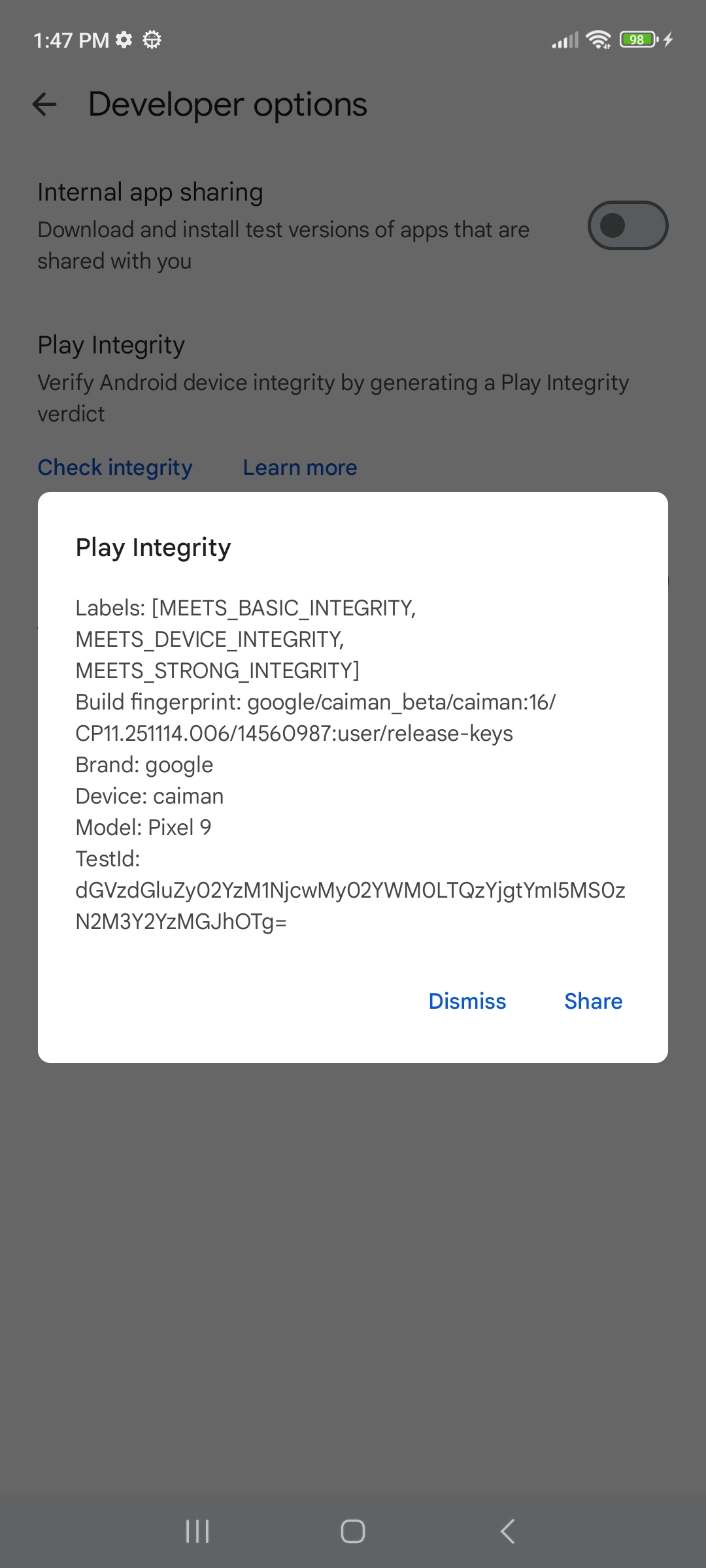
Task: Tap the Play Integrity dialog title
Action: 154,547
